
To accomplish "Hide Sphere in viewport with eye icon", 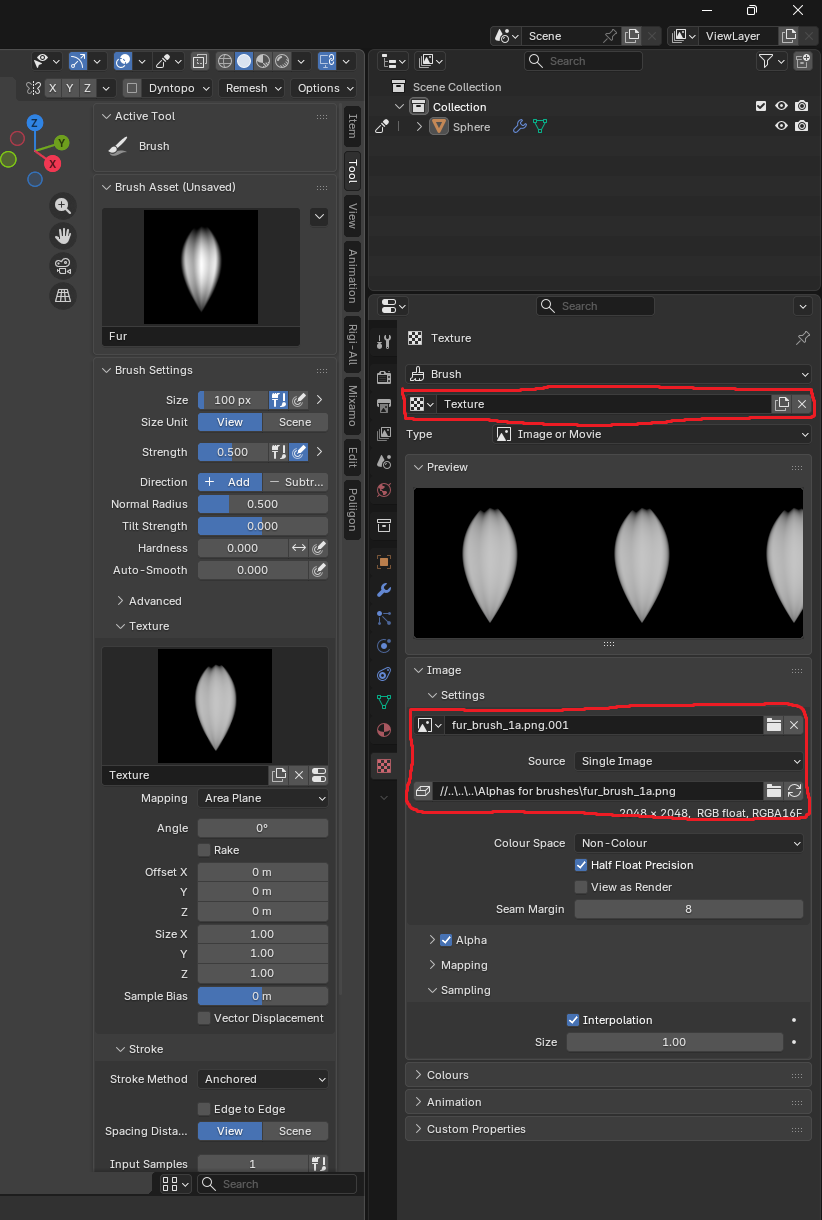I will click(x=782, y=127).
